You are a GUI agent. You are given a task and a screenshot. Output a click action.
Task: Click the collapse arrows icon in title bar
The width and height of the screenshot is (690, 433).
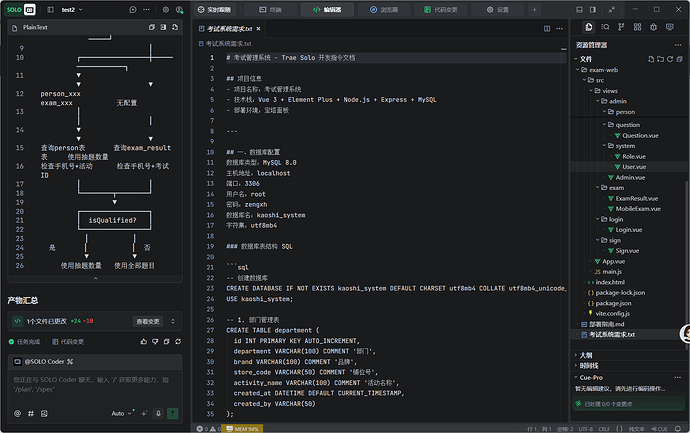click(612, 10)
